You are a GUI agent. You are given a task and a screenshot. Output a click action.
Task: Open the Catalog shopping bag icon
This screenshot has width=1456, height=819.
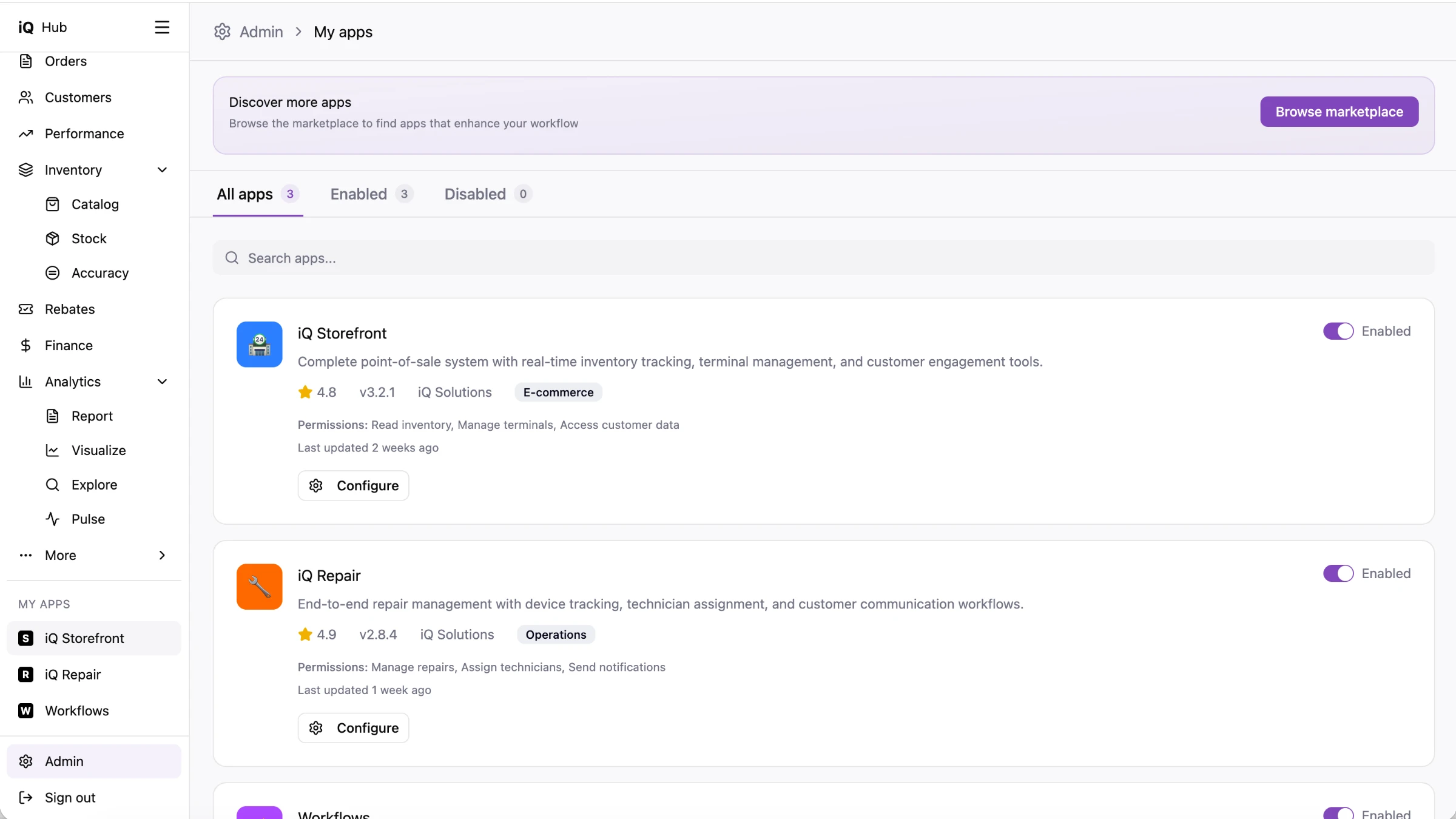pyautogui.click(x=53, y=204)
